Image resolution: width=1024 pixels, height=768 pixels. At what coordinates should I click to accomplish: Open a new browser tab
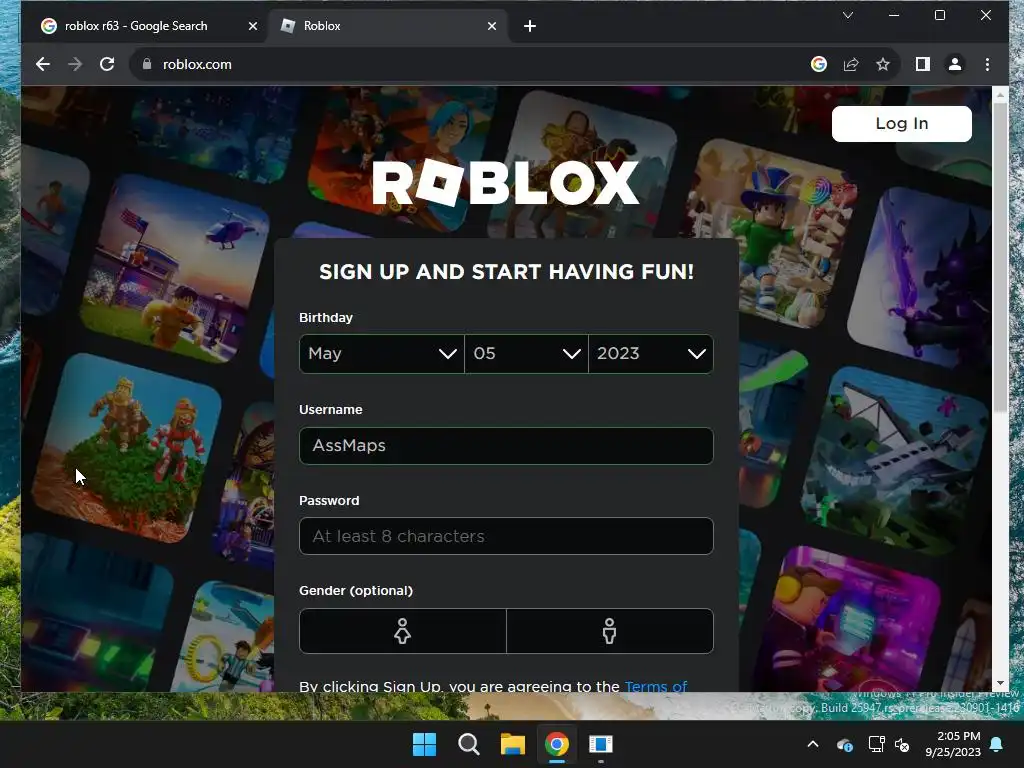[x=530, y=26]
